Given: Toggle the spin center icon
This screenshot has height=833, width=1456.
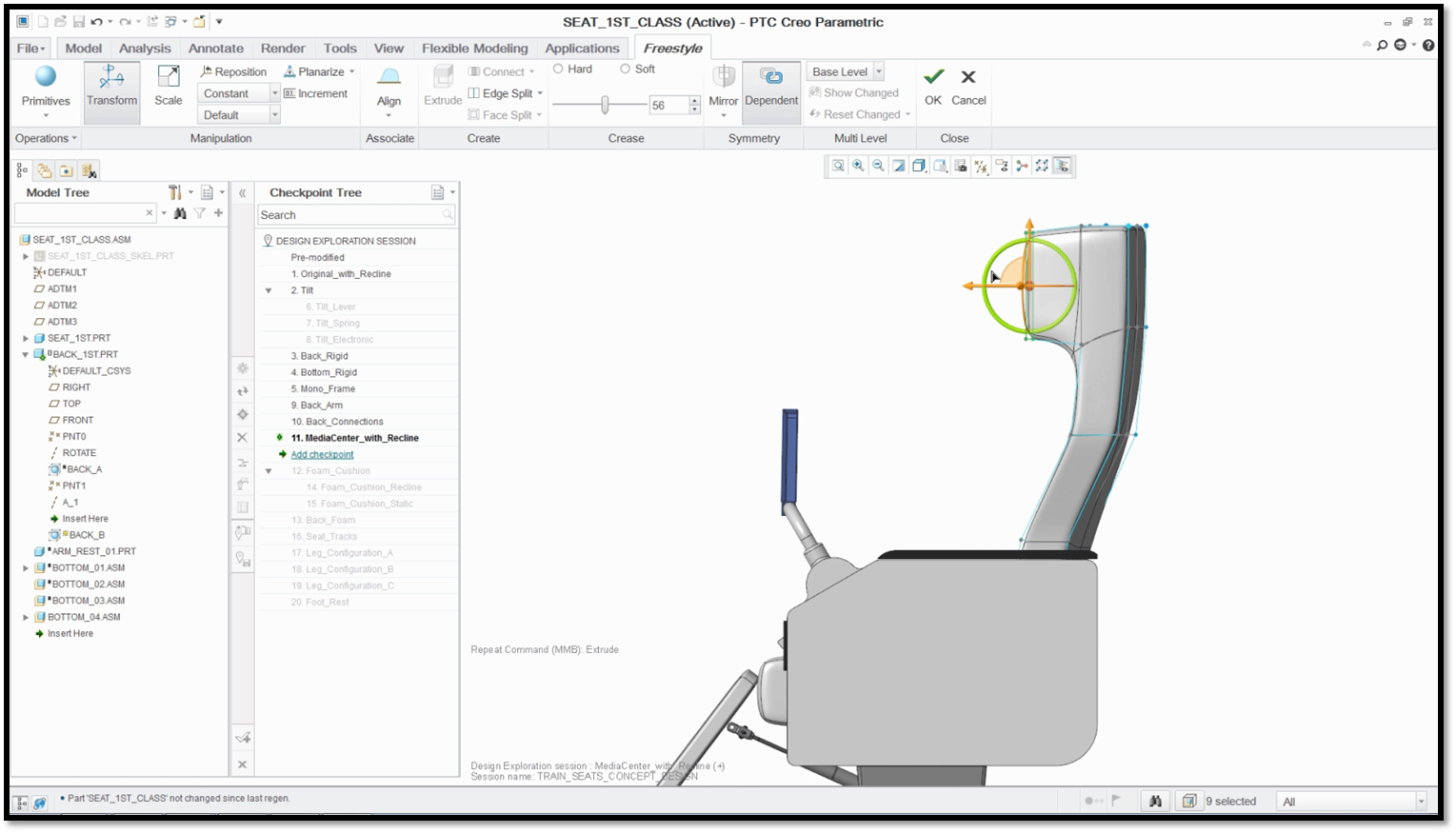Looking at the screenshot, I should [1022, 166].
